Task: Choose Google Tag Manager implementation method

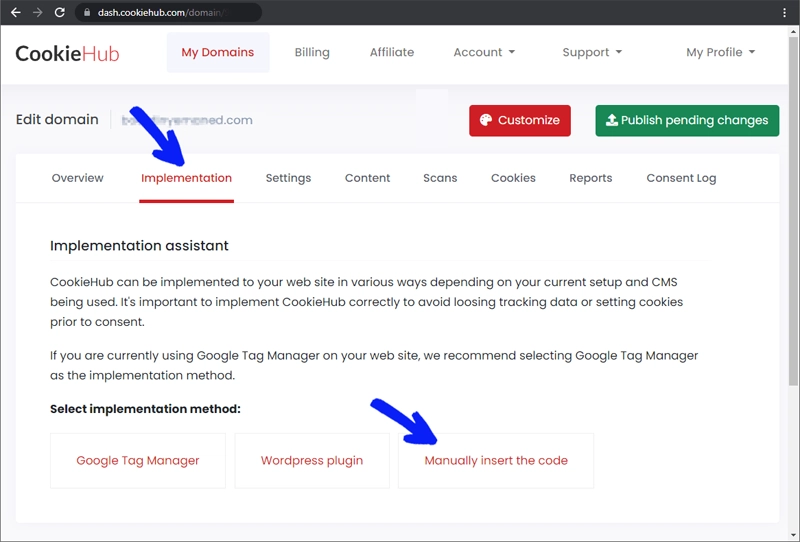Action: tap(138, 461)
